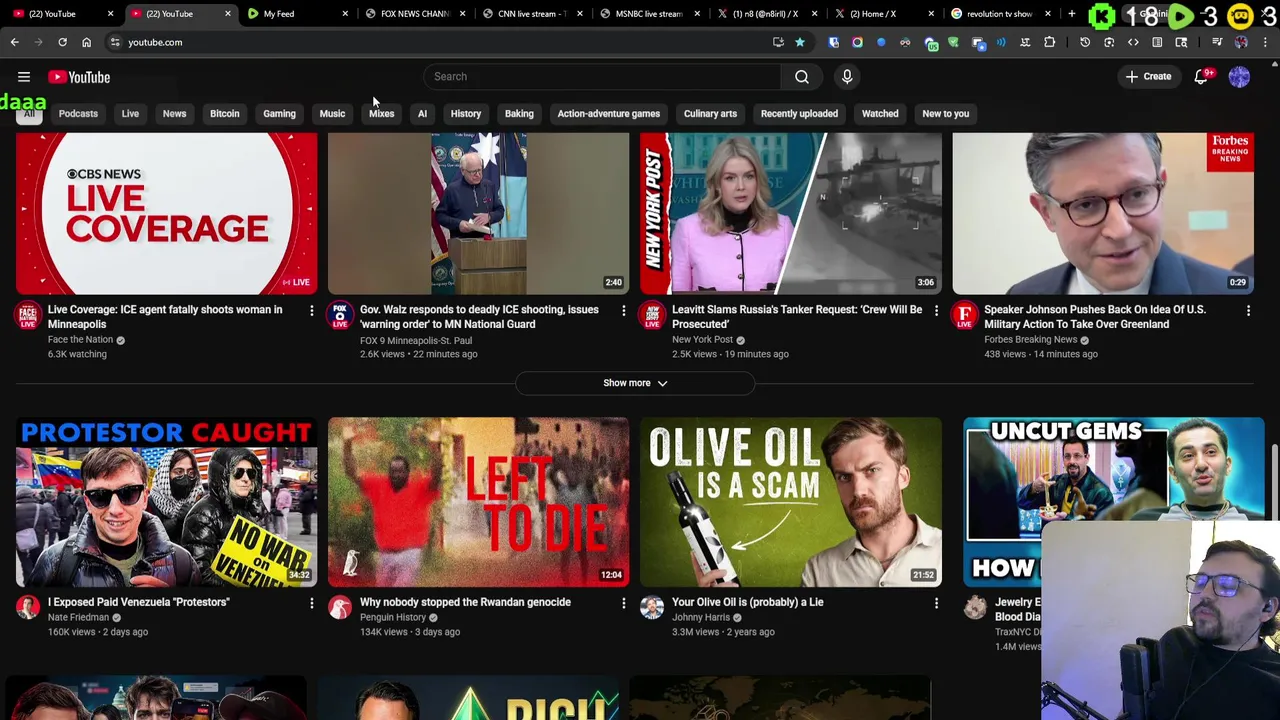Open 'Your Olive Oil is (probably) a Lie' title
The width and height of the screenshot is (1280, 720).
pyautogui.click(x=748, y=602)
